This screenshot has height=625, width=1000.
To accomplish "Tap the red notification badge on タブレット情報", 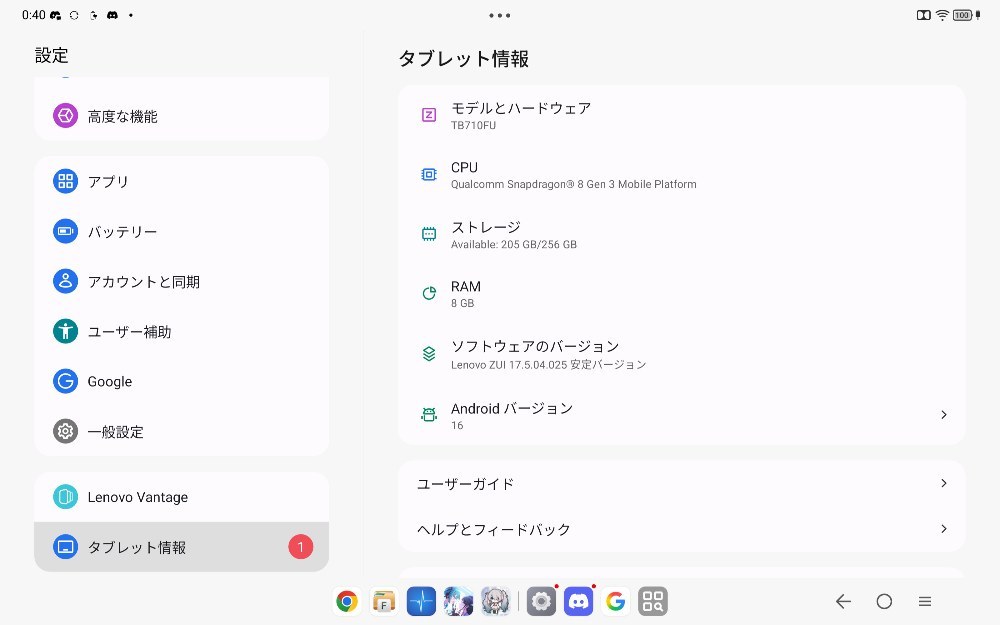I will (300, 547).
